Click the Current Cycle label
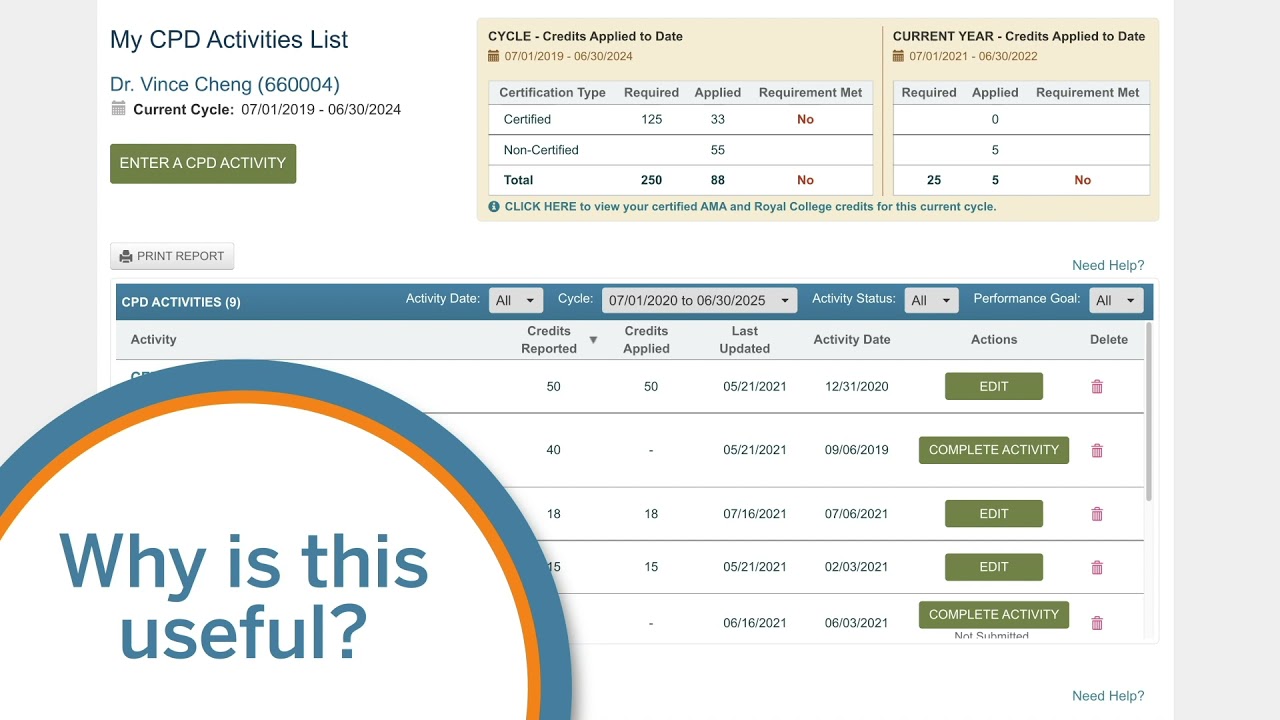 click(184, 110)
